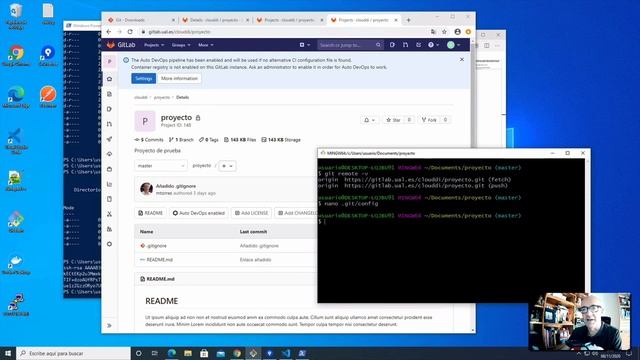
Task: Open Añadido .gitignore commit link
Action: point(176,186)
